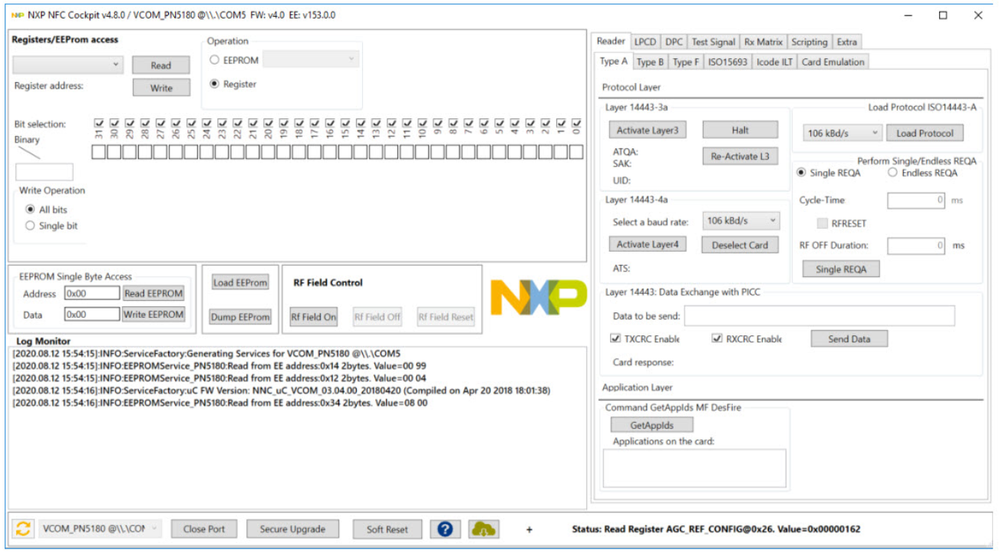Open the Extra tab

pyautogui.click(x=847, y=41)
